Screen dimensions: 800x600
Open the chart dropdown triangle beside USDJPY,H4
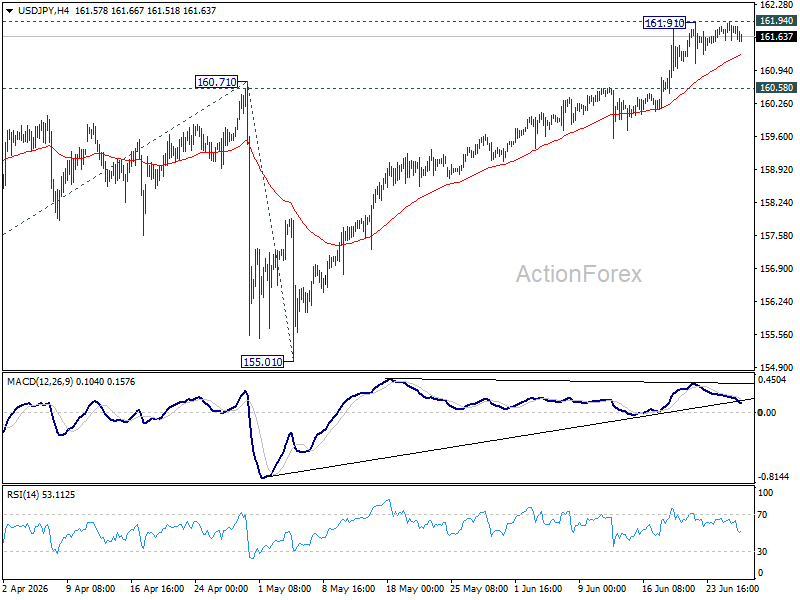10,11
